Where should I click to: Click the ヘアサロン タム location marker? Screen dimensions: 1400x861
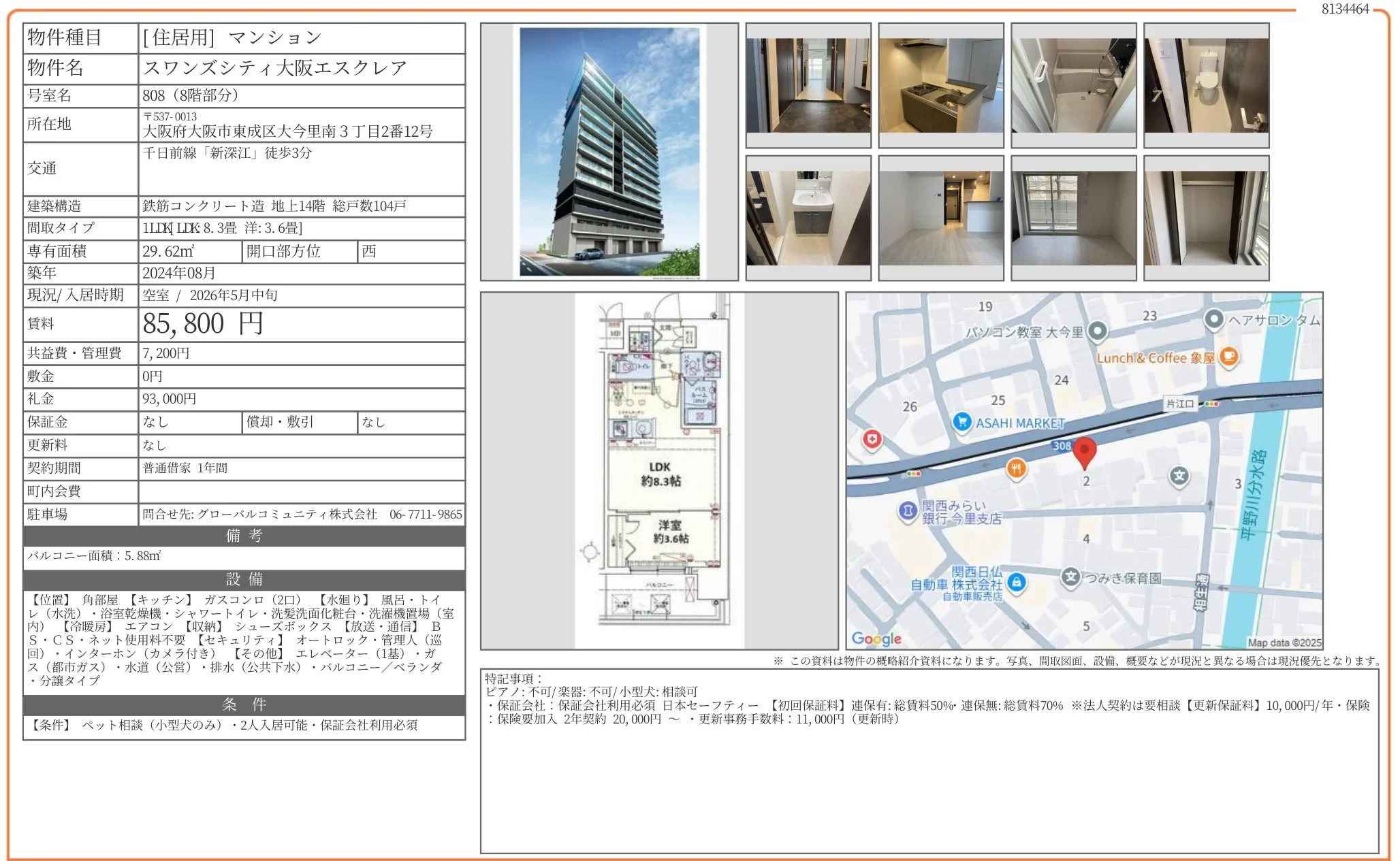[1213, 319]
